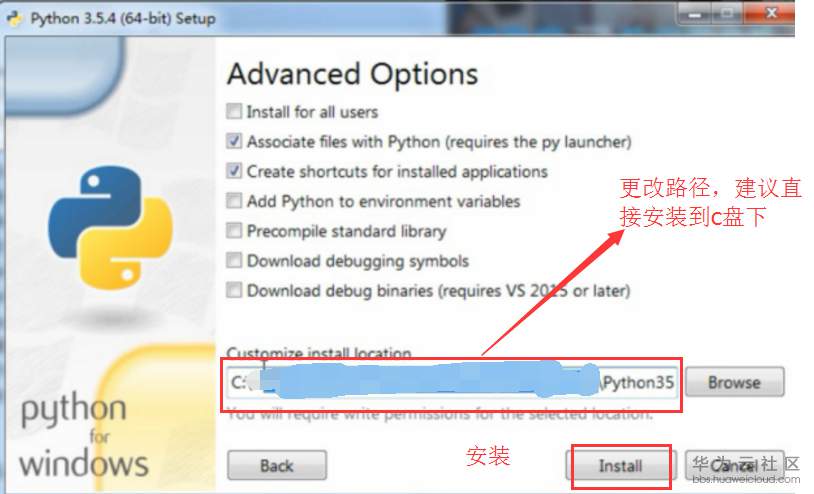Screen dimensions: 814x494
Task: Click the Python icon in title bar
Action: click(x=15, y=18)
